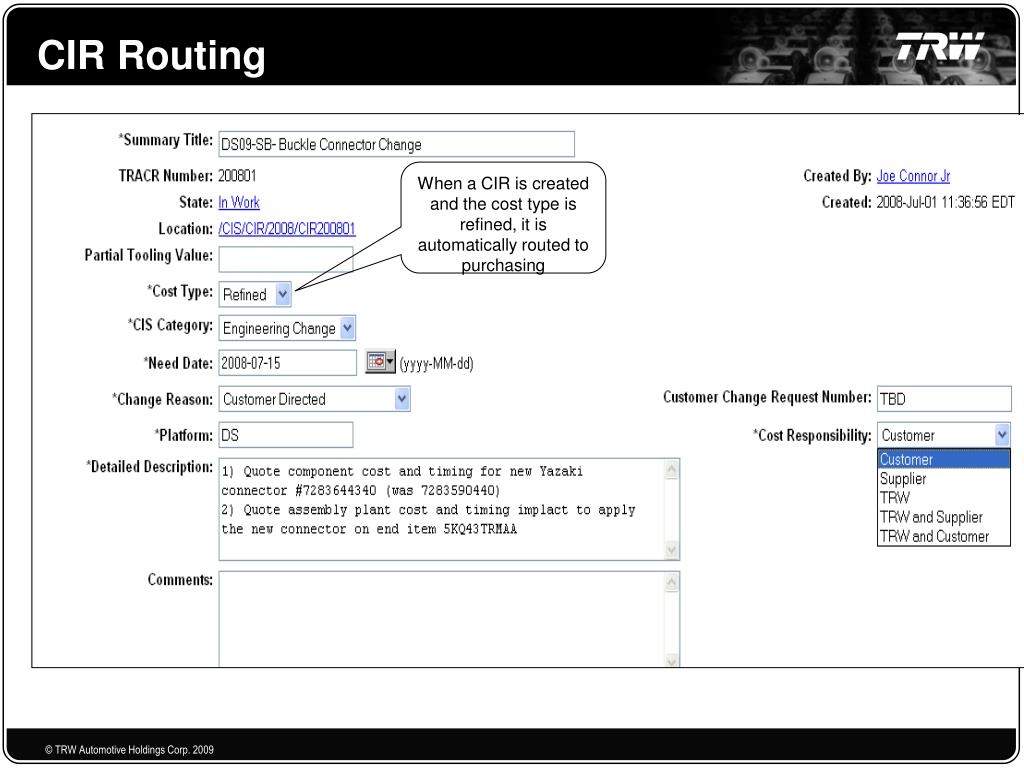Select Customer in the Cost Responsibility list
Image resolution: width=1024 pixels, height=768 pixels.
(944, 459)
